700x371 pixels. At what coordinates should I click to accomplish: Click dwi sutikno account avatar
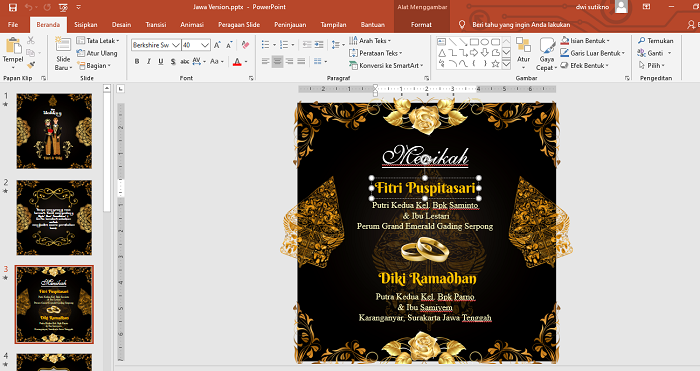point(621,6)
